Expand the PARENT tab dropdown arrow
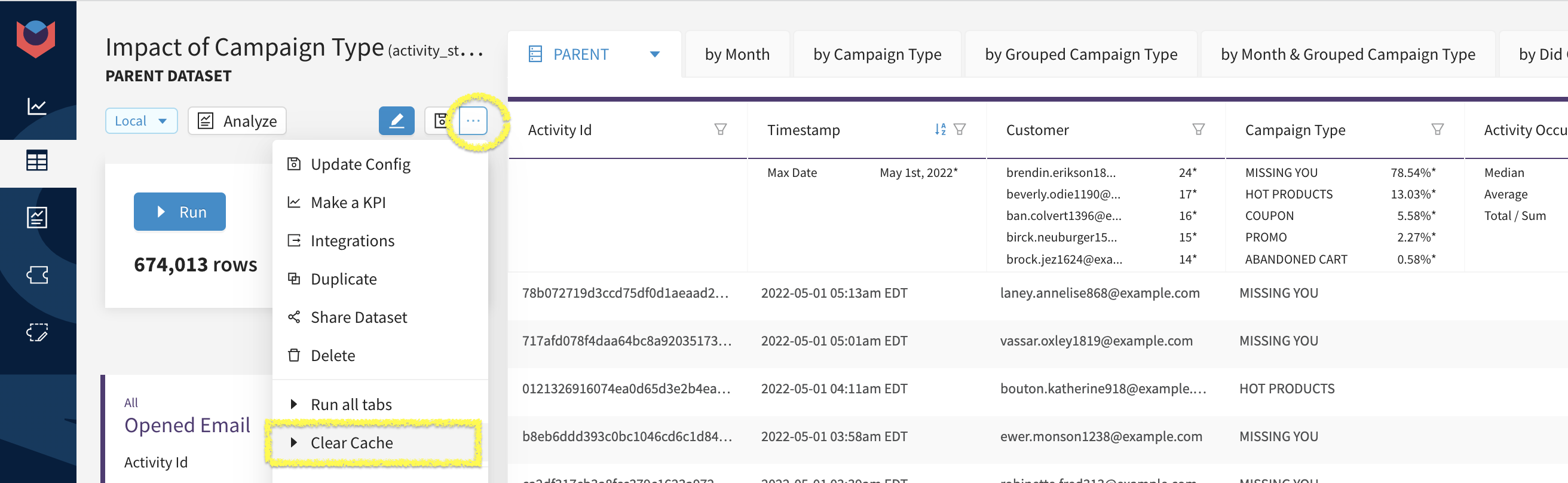 pyautogui.click(x=655, y=54)
